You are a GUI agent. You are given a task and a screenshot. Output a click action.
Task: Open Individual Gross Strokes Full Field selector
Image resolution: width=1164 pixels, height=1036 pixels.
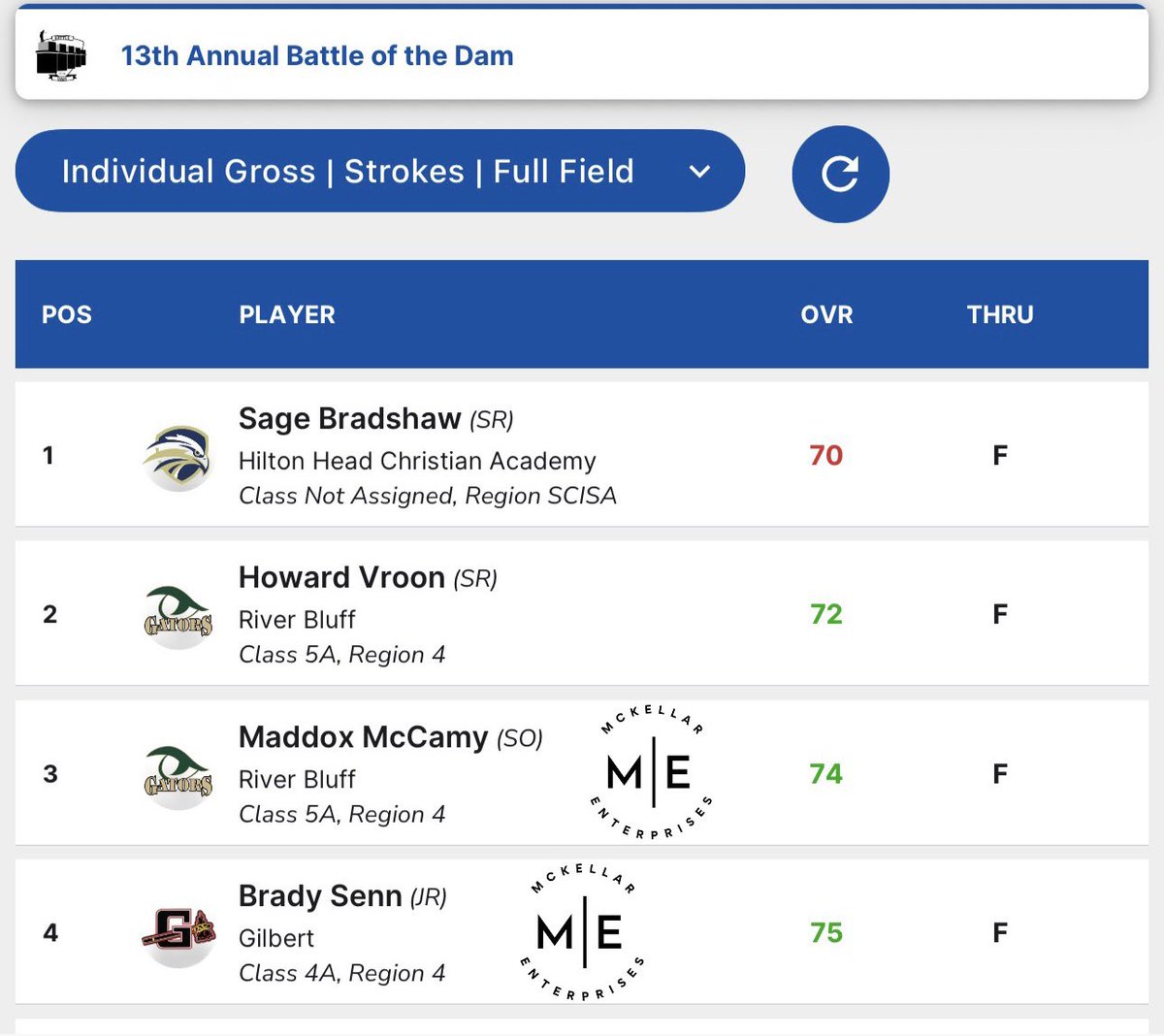(379, 171)
